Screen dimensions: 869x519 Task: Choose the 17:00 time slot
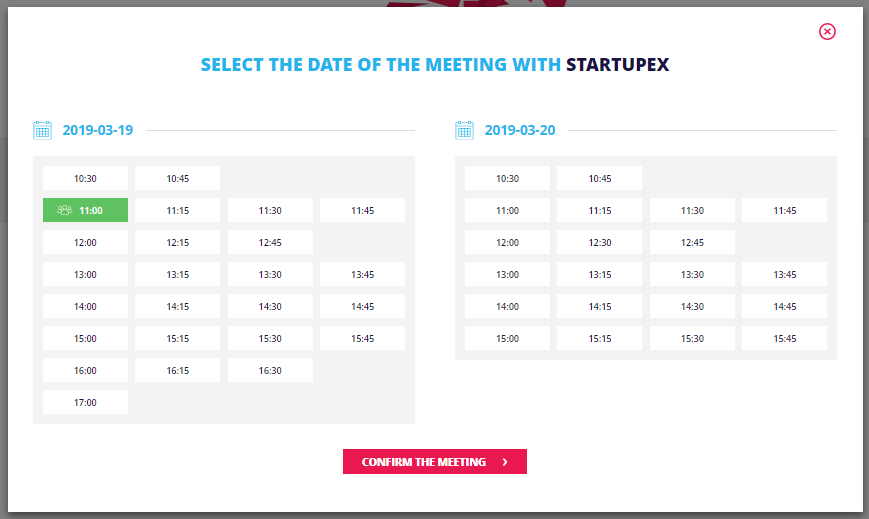pos(85,402)
